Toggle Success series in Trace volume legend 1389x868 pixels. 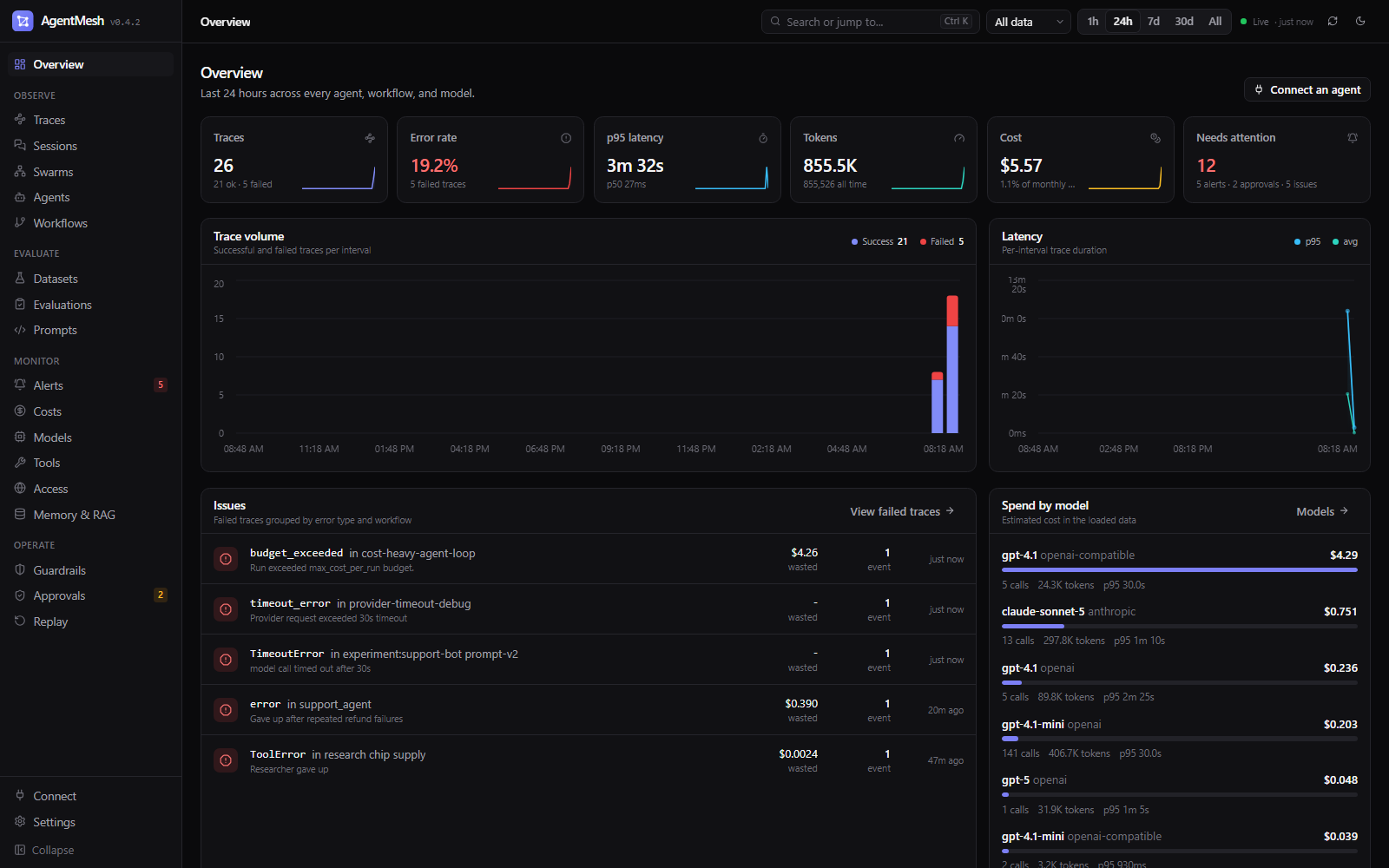click(x=879, y=242)
